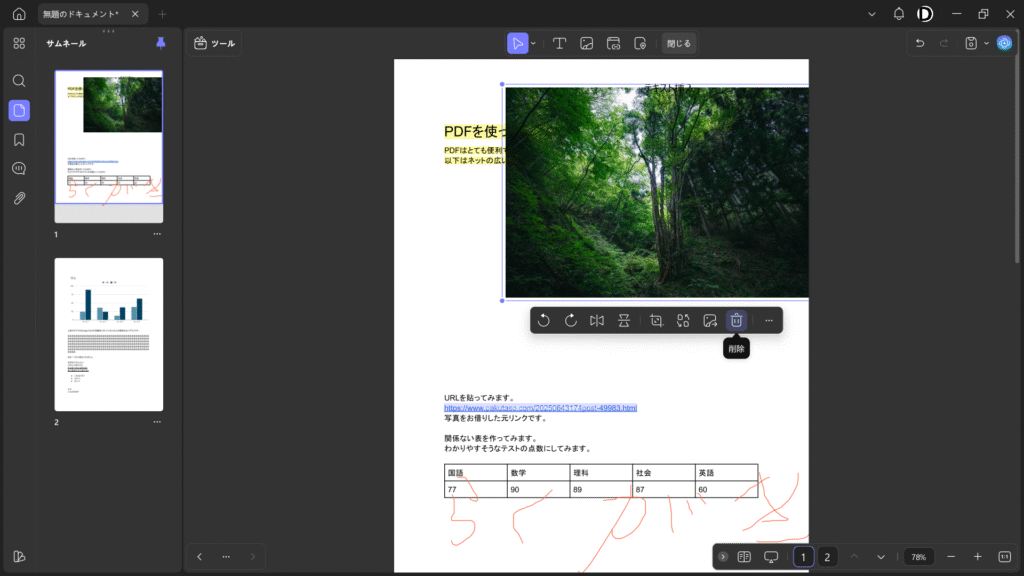Toggle the thumbnail panel pin
The image size is (1024, 576).
click(161, 43)
